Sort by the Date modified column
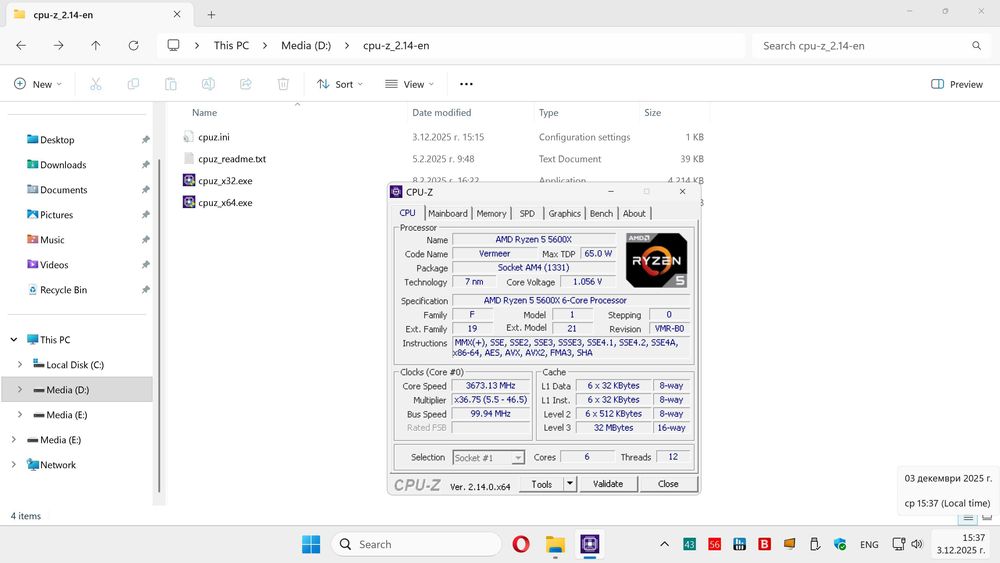Viewport: 1000px width, 563px height. 441,112
